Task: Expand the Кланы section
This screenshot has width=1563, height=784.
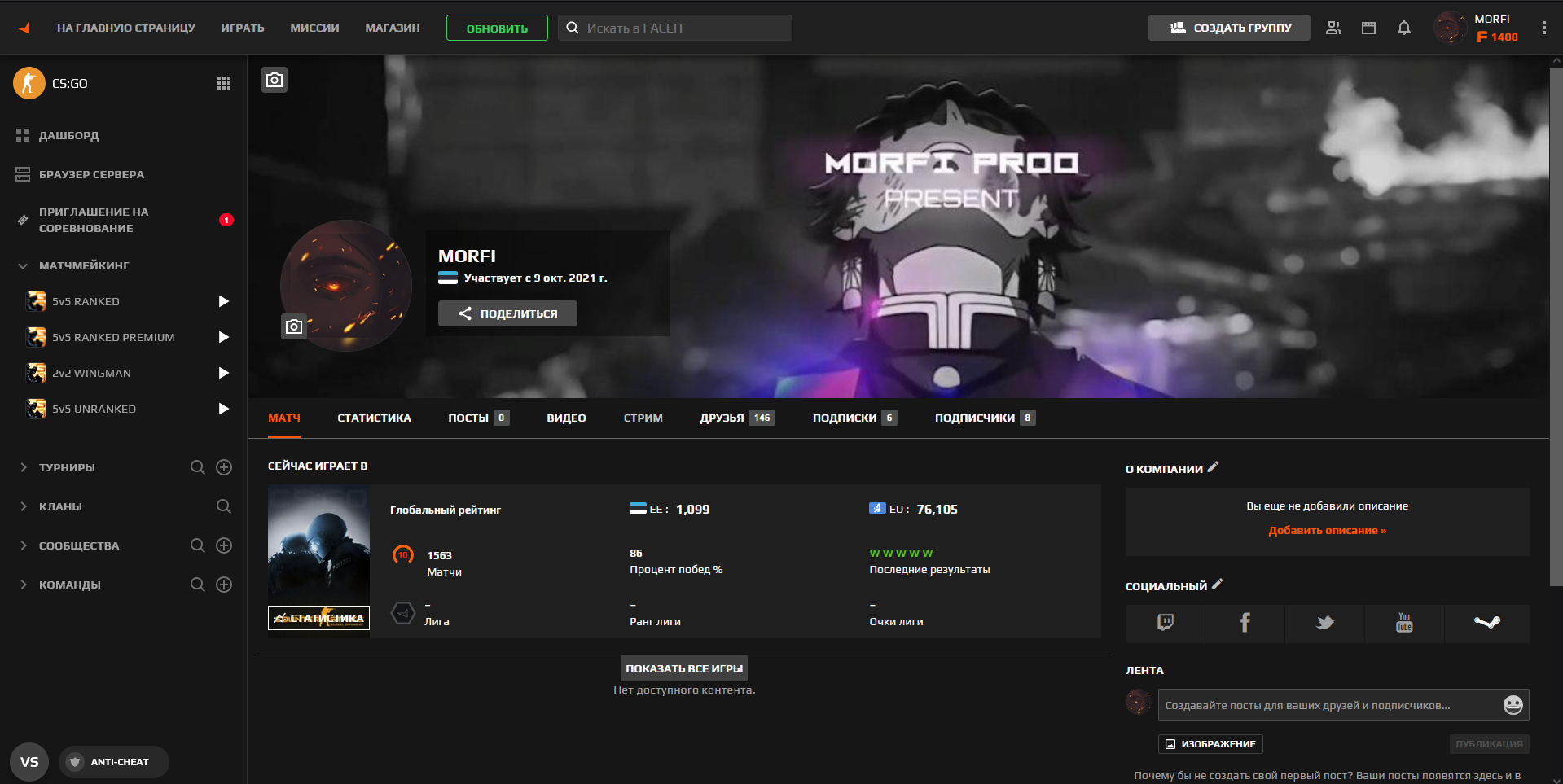Action: (x=23, y=506)
